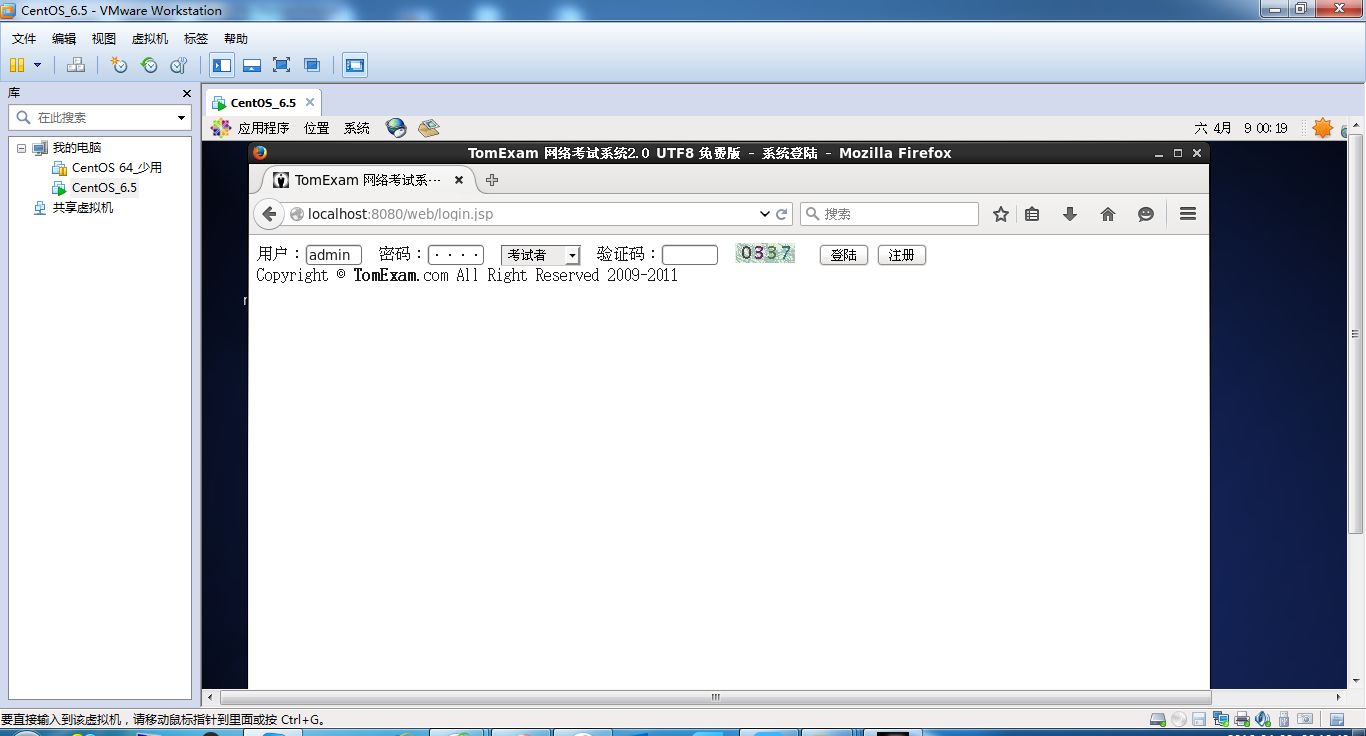1366x736 pixels.
Task: Launch the text editor icon in GNOME panel
Action: 429,128
